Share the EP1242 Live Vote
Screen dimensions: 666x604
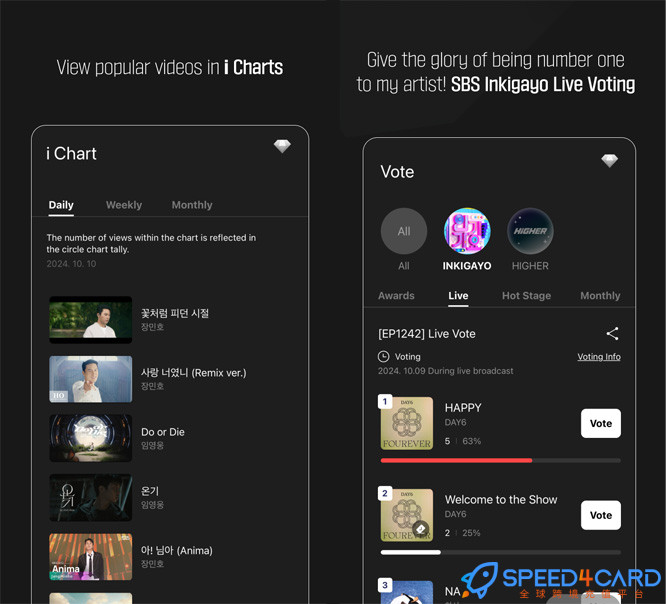pyautogui.click(x=612, y=333)
